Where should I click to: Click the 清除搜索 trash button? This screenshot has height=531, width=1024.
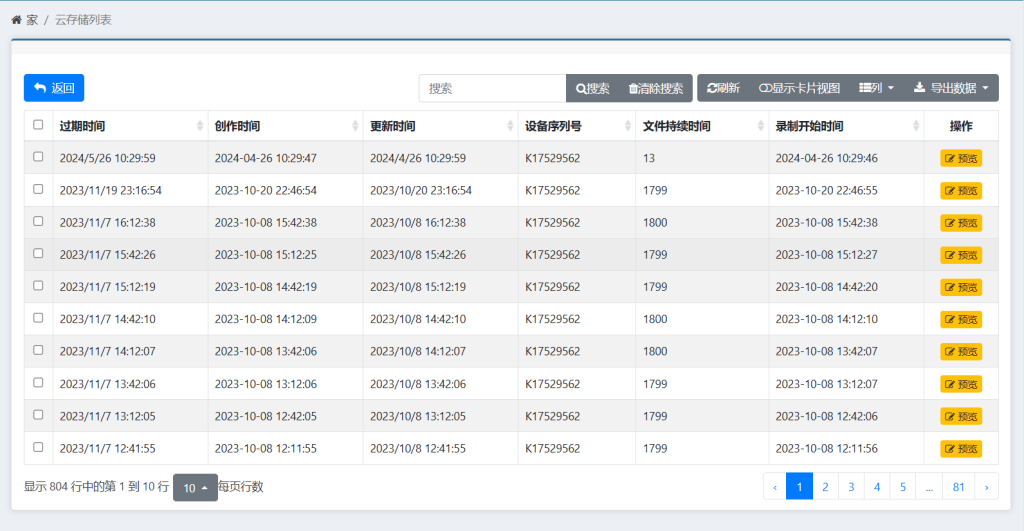click(x=656, y=88)
